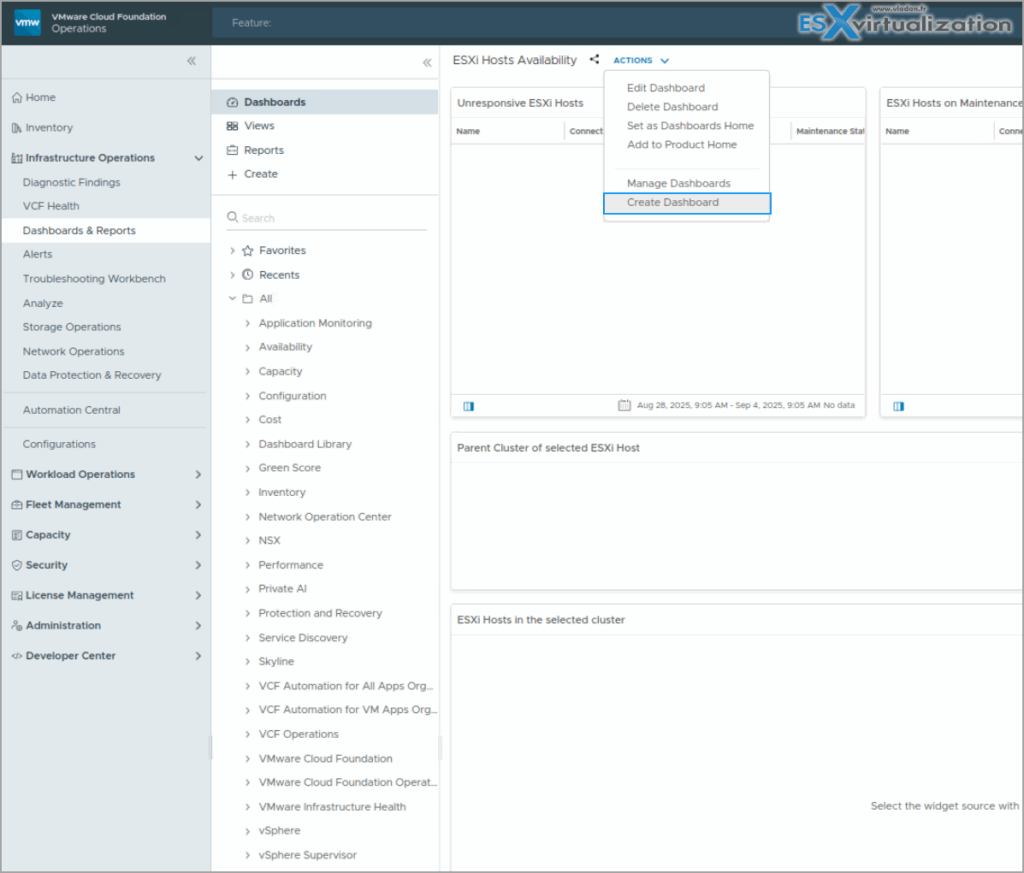Click the All folder icon

pyautogui.click(x=248, y=299)
